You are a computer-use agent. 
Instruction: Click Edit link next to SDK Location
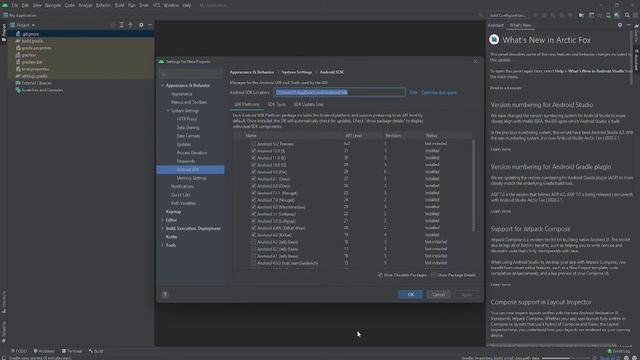413,93
